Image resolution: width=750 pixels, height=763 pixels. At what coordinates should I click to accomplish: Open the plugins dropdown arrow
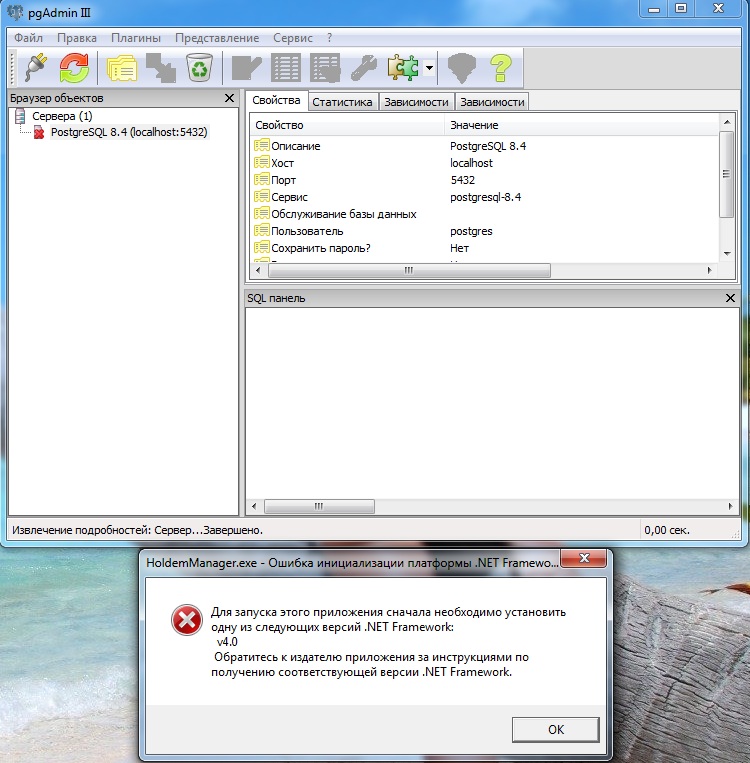click(x=429, y=68)
